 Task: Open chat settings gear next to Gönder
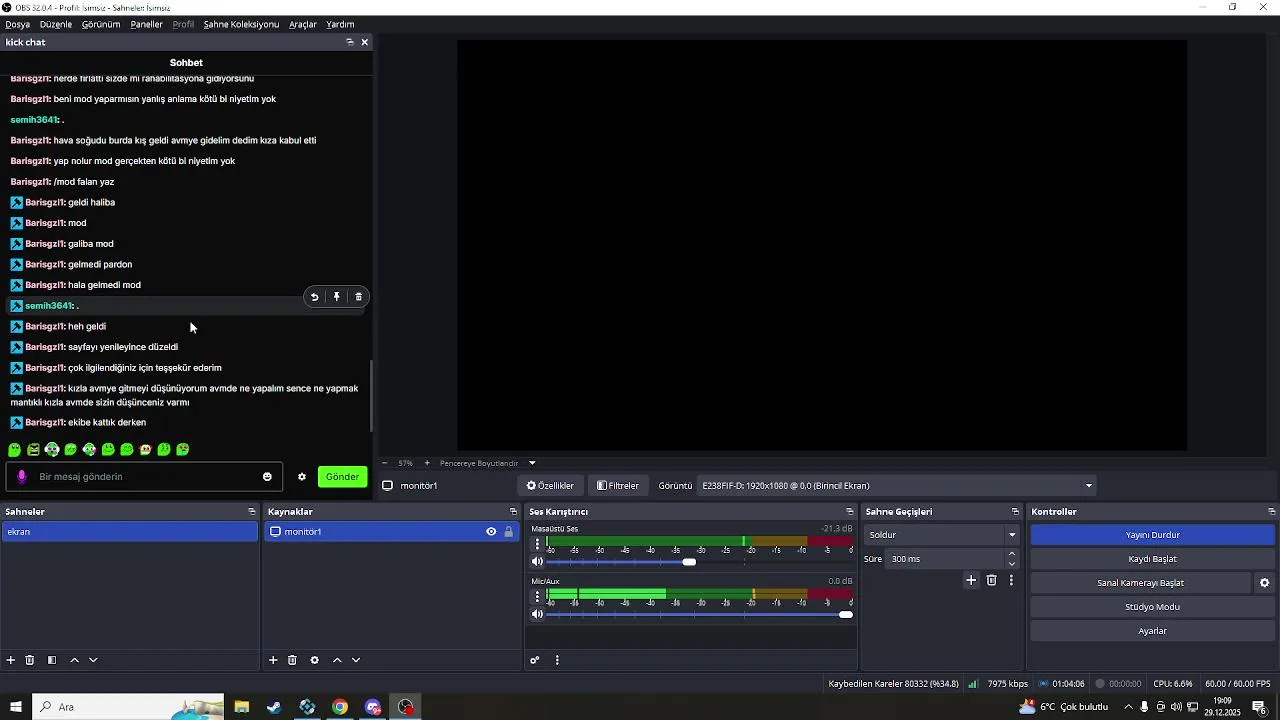(302, 477)
